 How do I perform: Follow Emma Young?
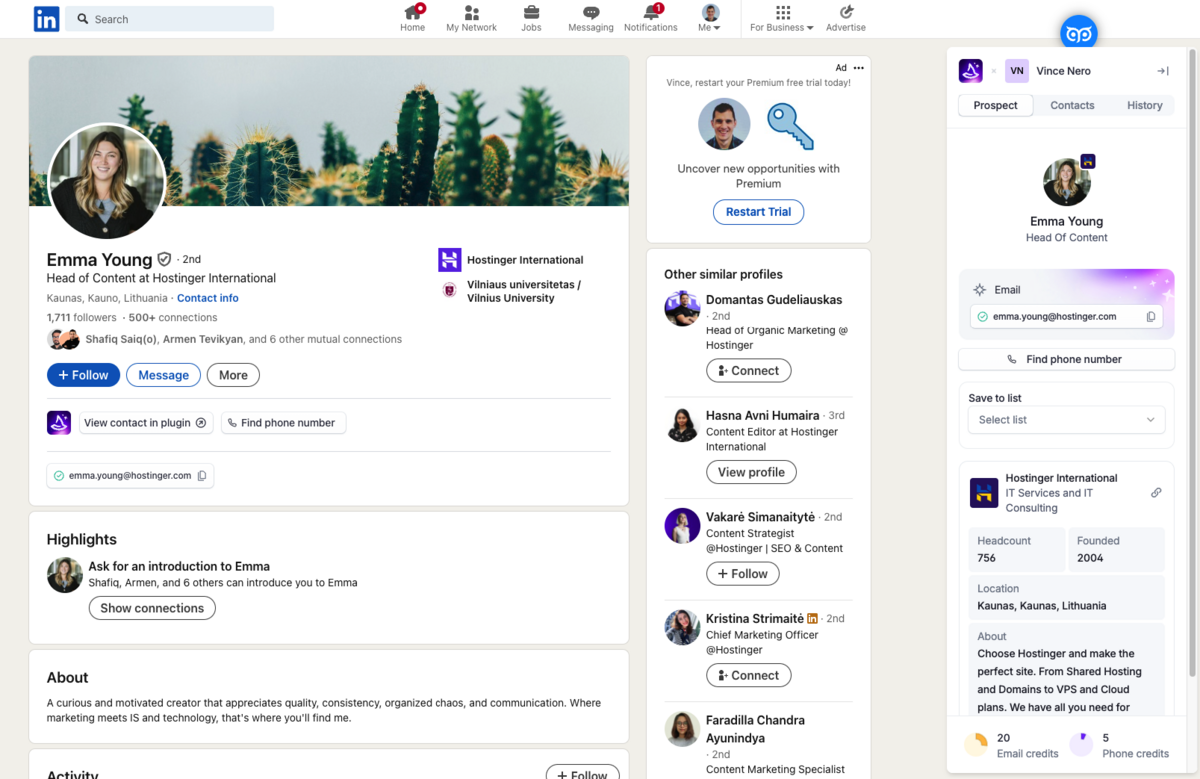83,375
